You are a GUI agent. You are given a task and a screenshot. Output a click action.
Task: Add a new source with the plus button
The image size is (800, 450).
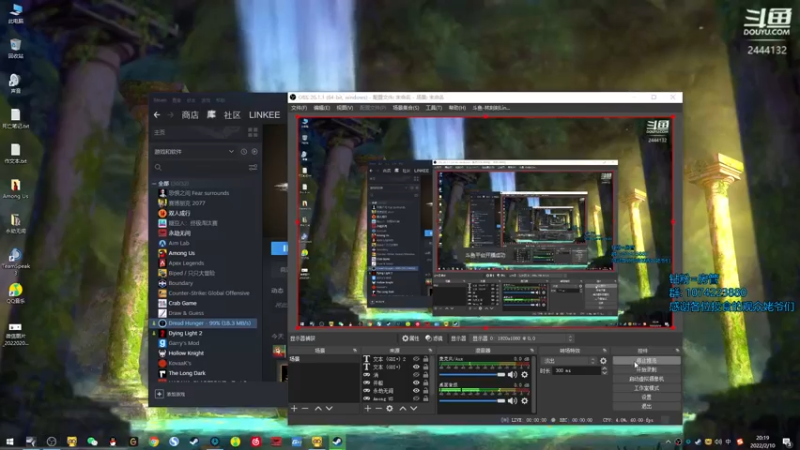click(x=367, y=409)
